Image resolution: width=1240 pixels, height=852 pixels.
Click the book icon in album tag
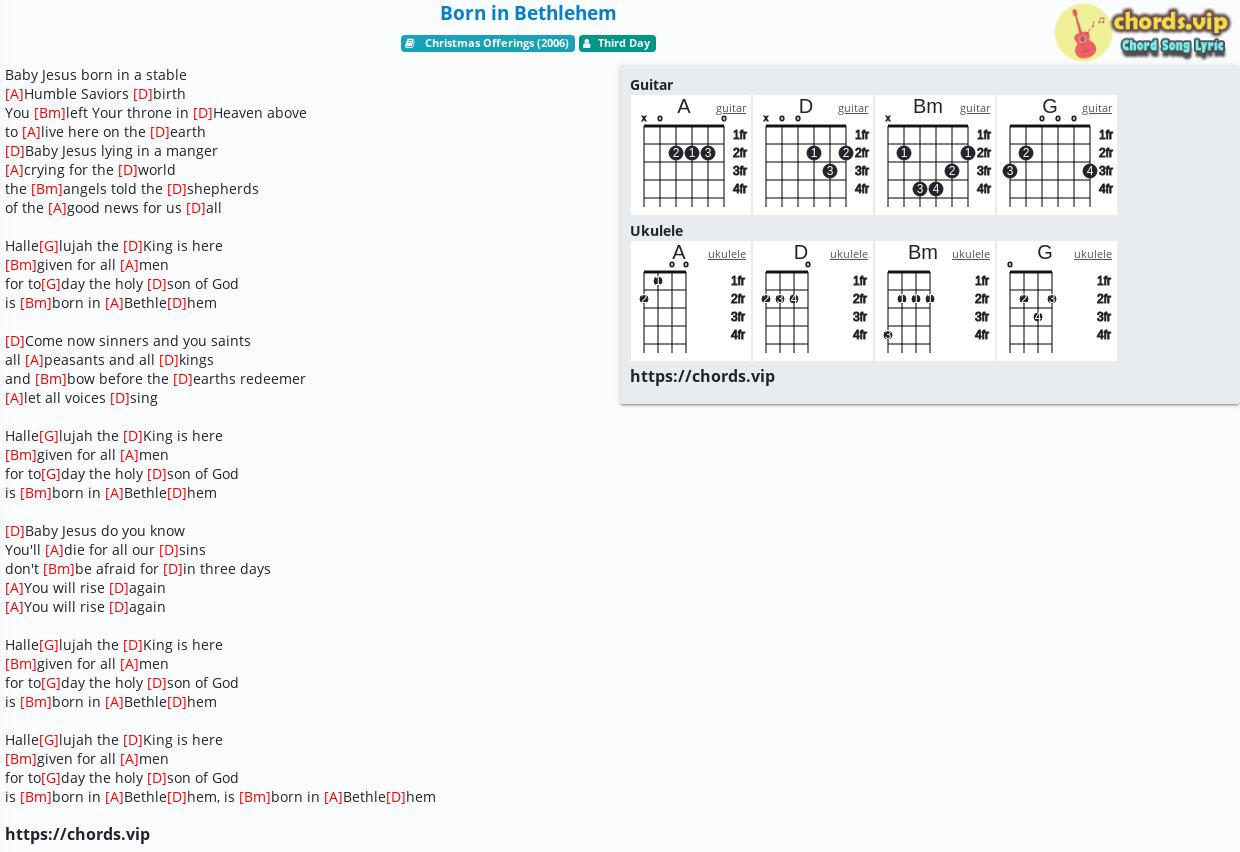click(x=410, y=44)
